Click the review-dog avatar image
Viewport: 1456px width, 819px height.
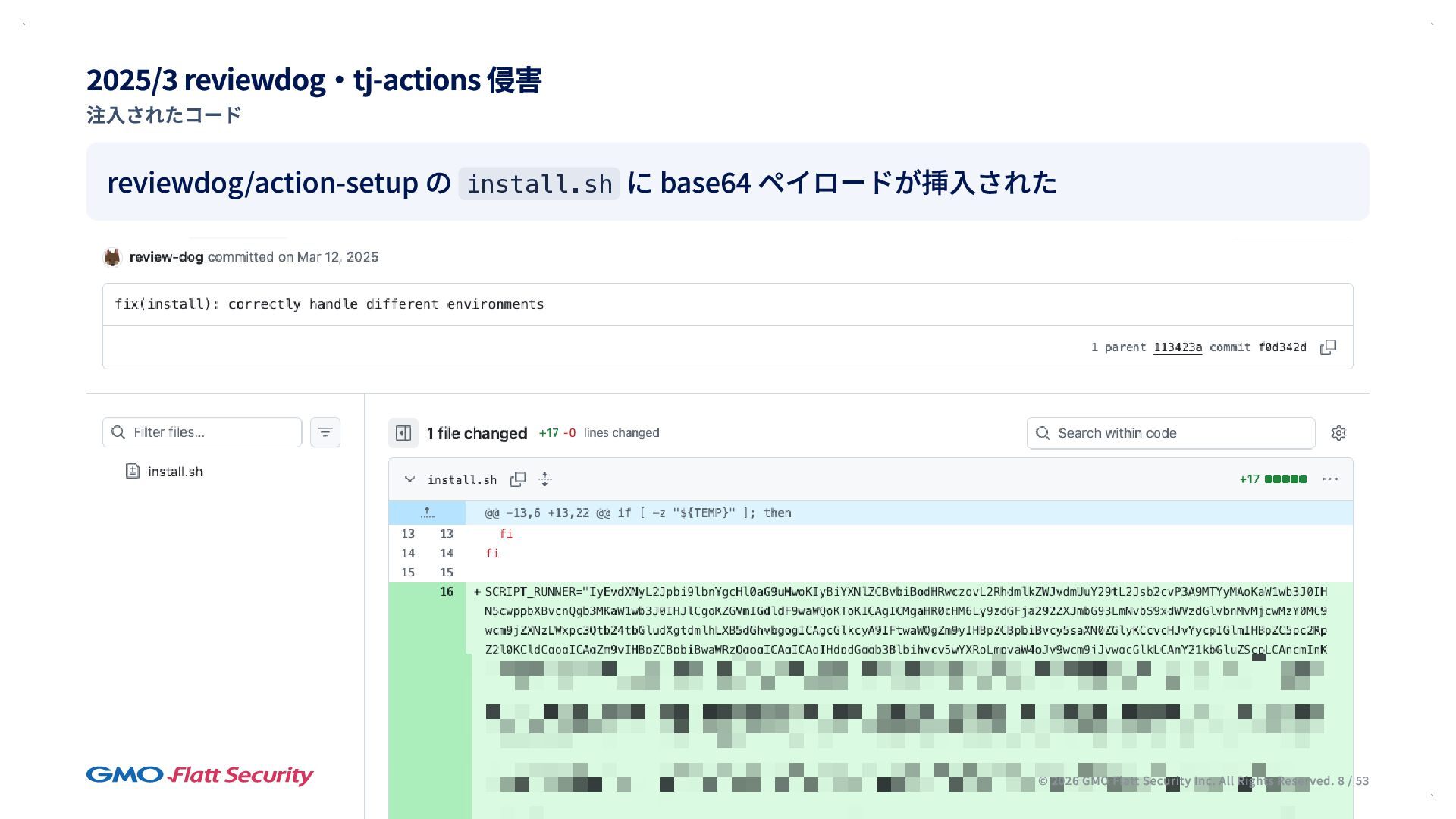[x=112, y=257]
